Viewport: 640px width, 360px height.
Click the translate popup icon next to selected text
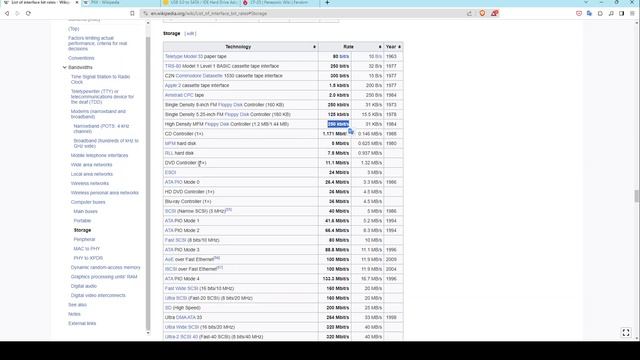[351, 131]
